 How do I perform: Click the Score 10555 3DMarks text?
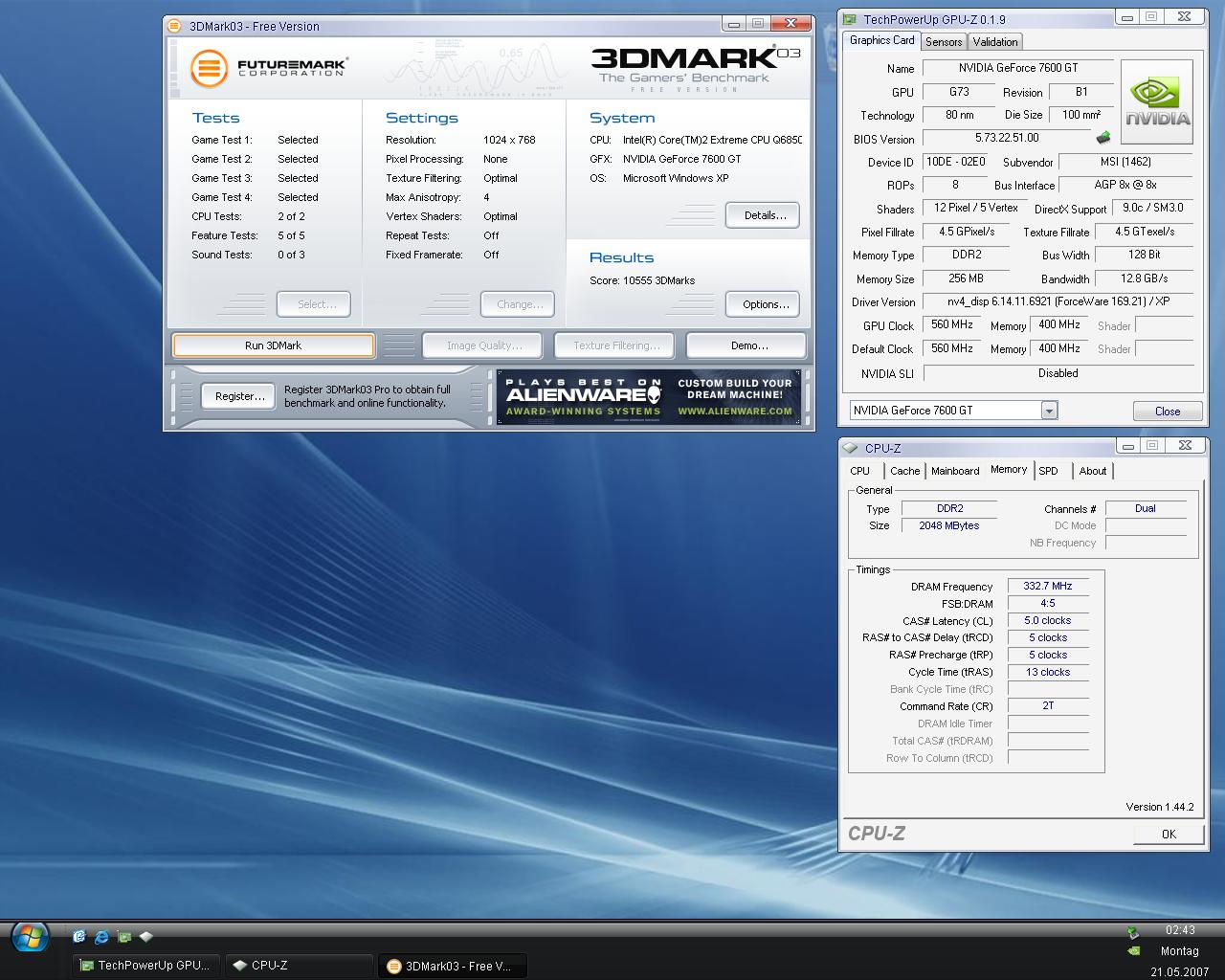click(642, 280)
